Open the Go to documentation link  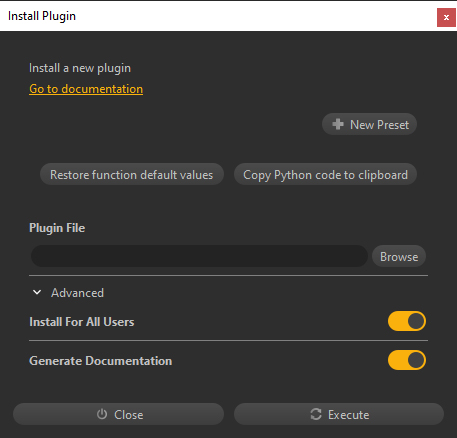click(x=86, y=89)
